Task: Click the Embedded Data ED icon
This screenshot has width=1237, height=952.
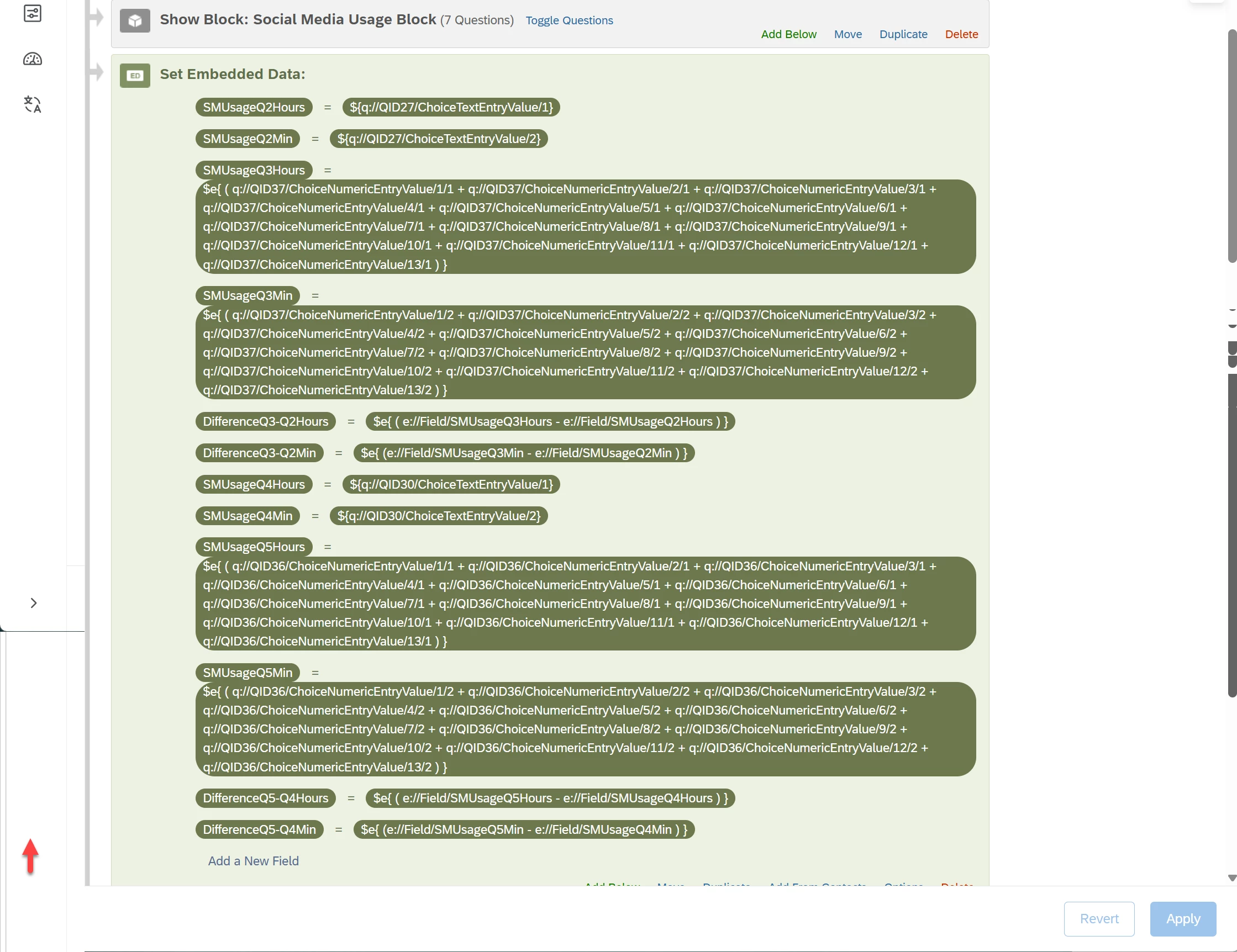Action: click(135, 75)
